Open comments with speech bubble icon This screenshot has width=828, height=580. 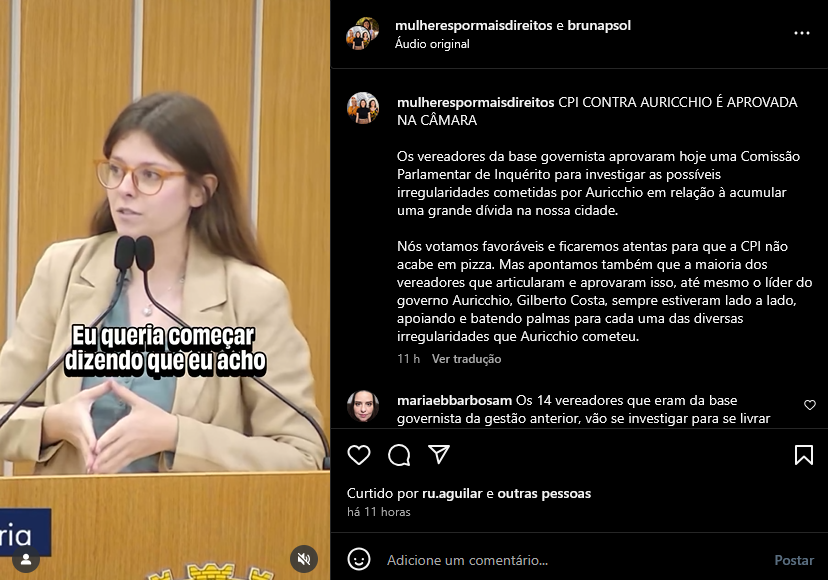tap(399, 455)
